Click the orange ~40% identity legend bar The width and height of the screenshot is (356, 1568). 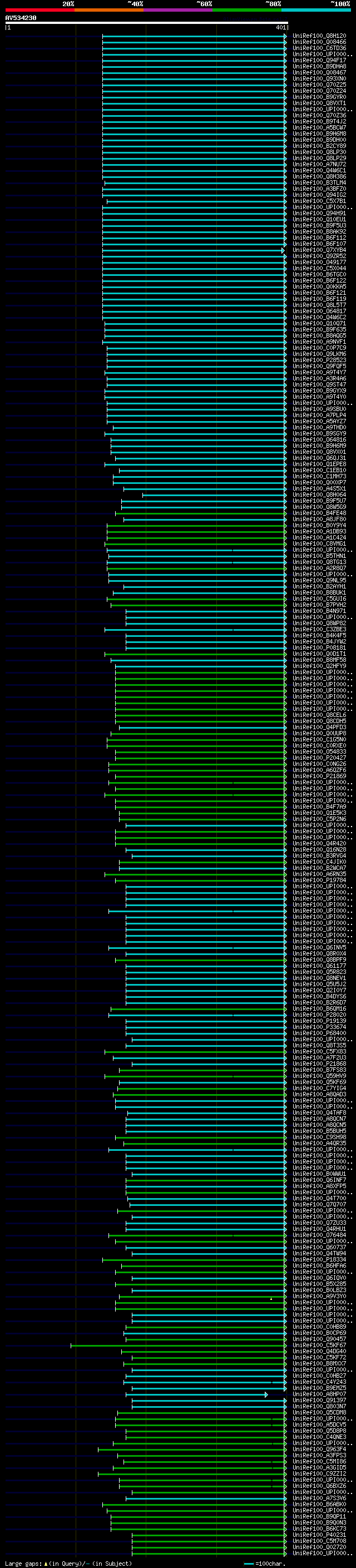(109, 10)
